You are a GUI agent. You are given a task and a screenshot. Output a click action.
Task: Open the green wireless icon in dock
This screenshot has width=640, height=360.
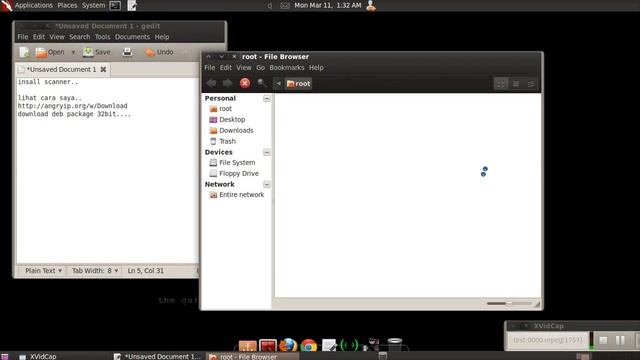tap(349, 345)
